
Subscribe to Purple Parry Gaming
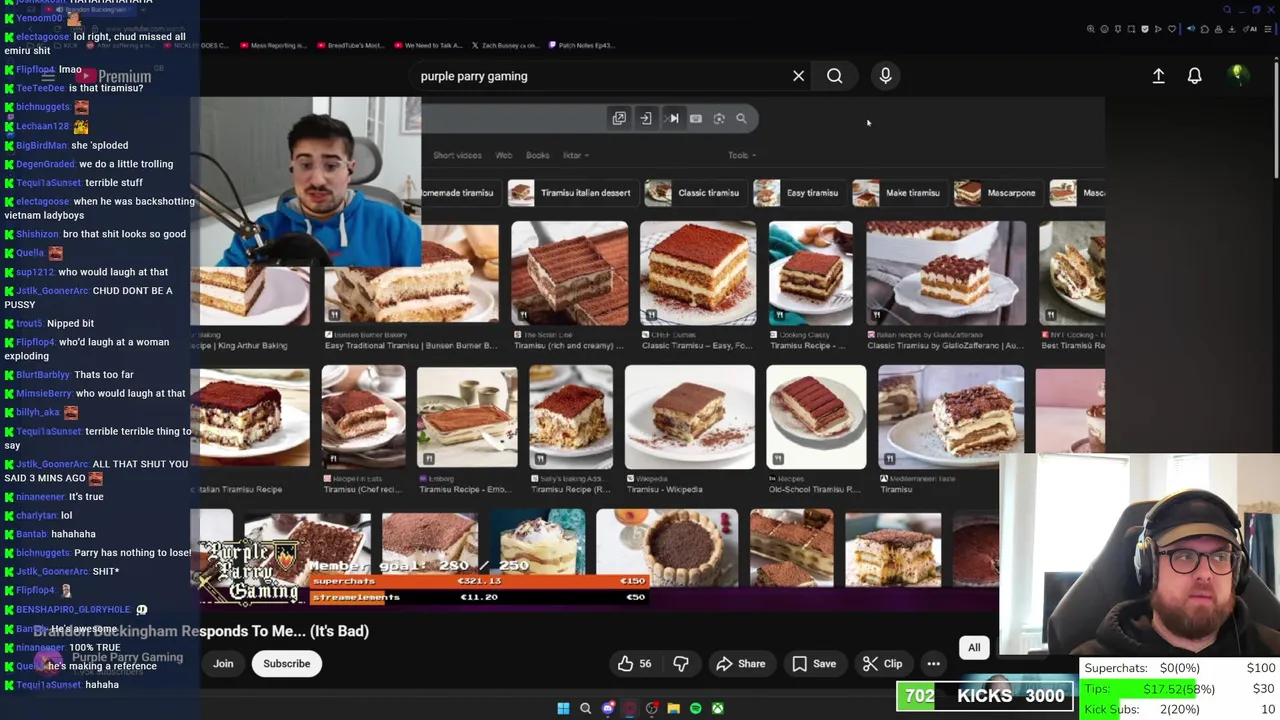point(287,664)
